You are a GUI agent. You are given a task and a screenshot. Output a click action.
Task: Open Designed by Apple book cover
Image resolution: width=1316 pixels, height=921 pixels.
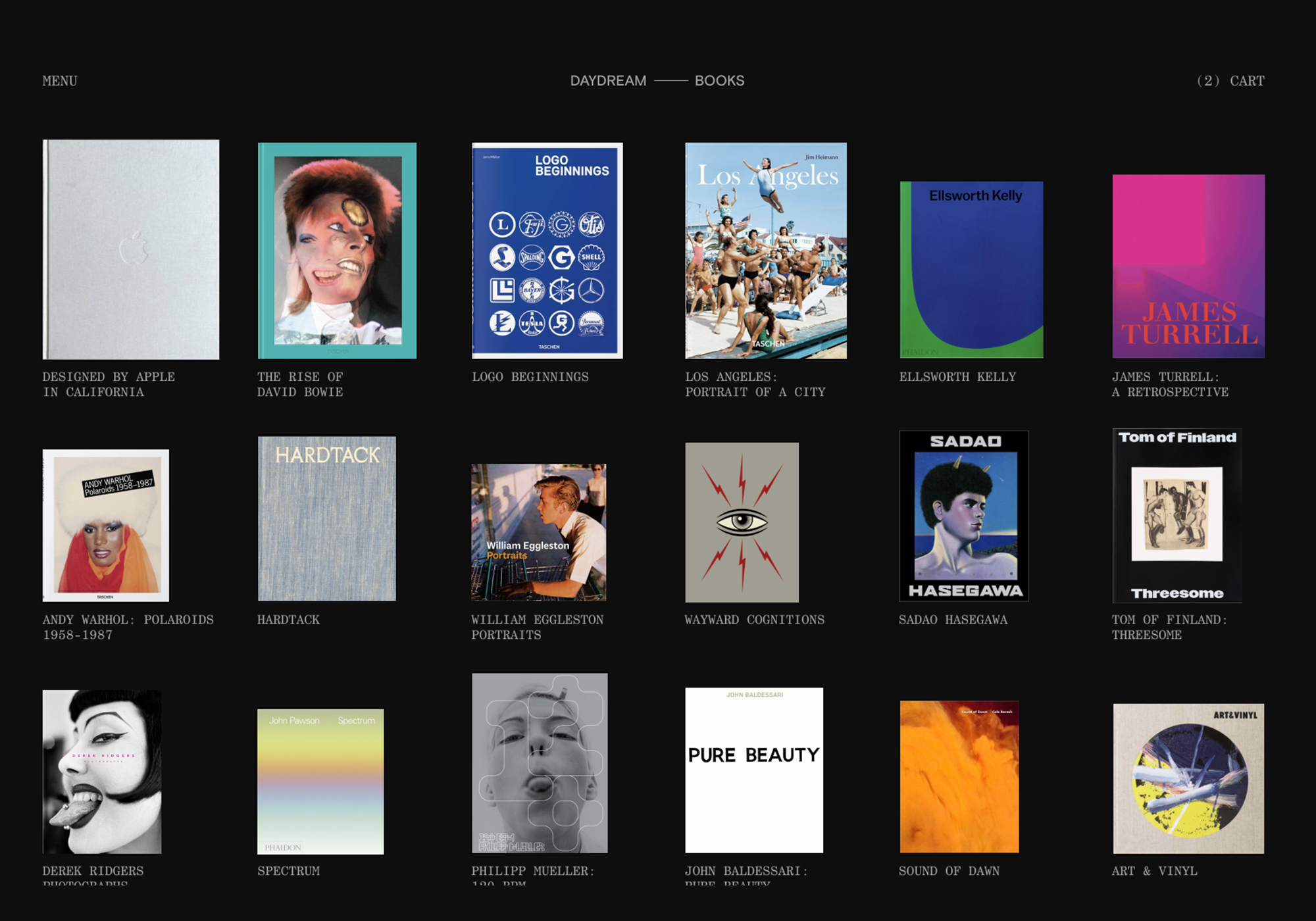(131, 249)
